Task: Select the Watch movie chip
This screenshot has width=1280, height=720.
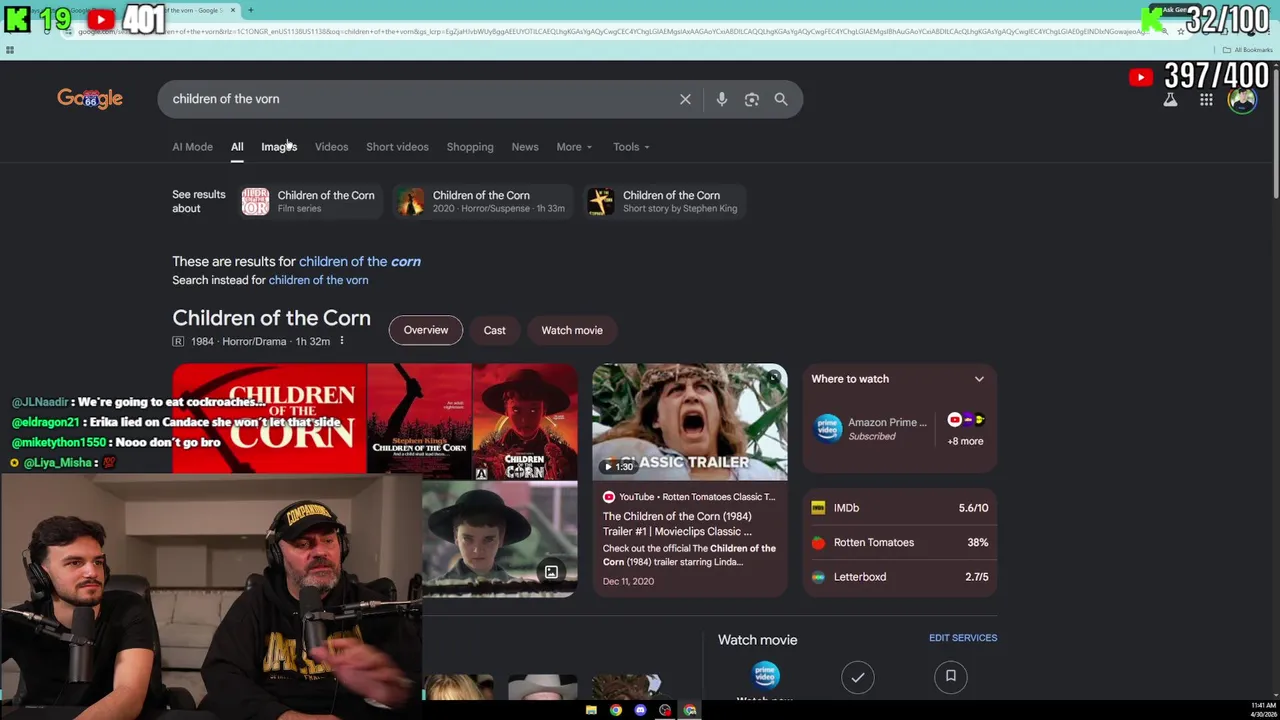Action: click(572, 330)
